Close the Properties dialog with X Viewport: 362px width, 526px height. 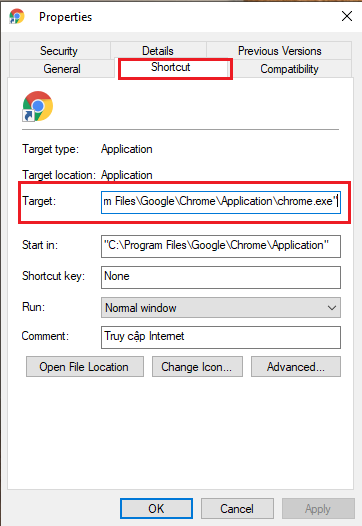[x=347, y=16]
